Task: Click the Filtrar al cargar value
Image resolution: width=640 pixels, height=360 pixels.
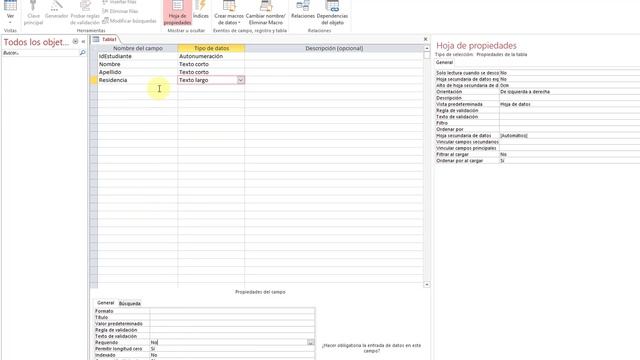Action: tap(569, 155)
